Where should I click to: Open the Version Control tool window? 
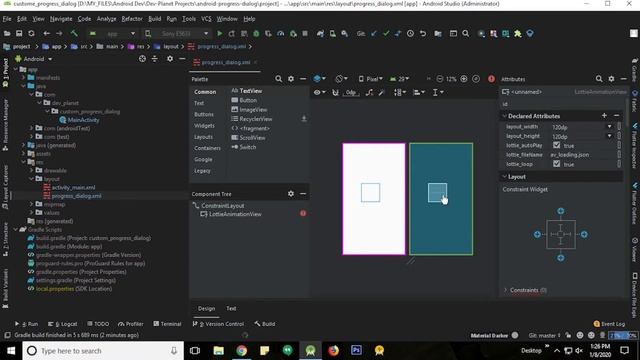[x=218, y=324]
